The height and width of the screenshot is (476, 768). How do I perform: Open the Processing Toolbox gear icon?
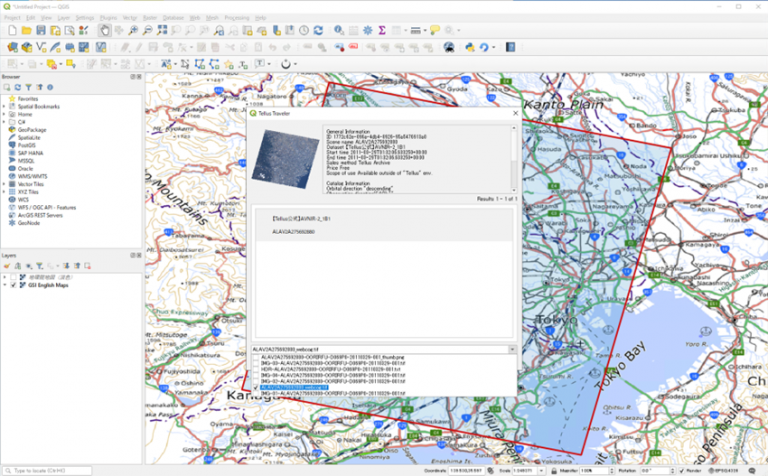click(x=368, y=31)
